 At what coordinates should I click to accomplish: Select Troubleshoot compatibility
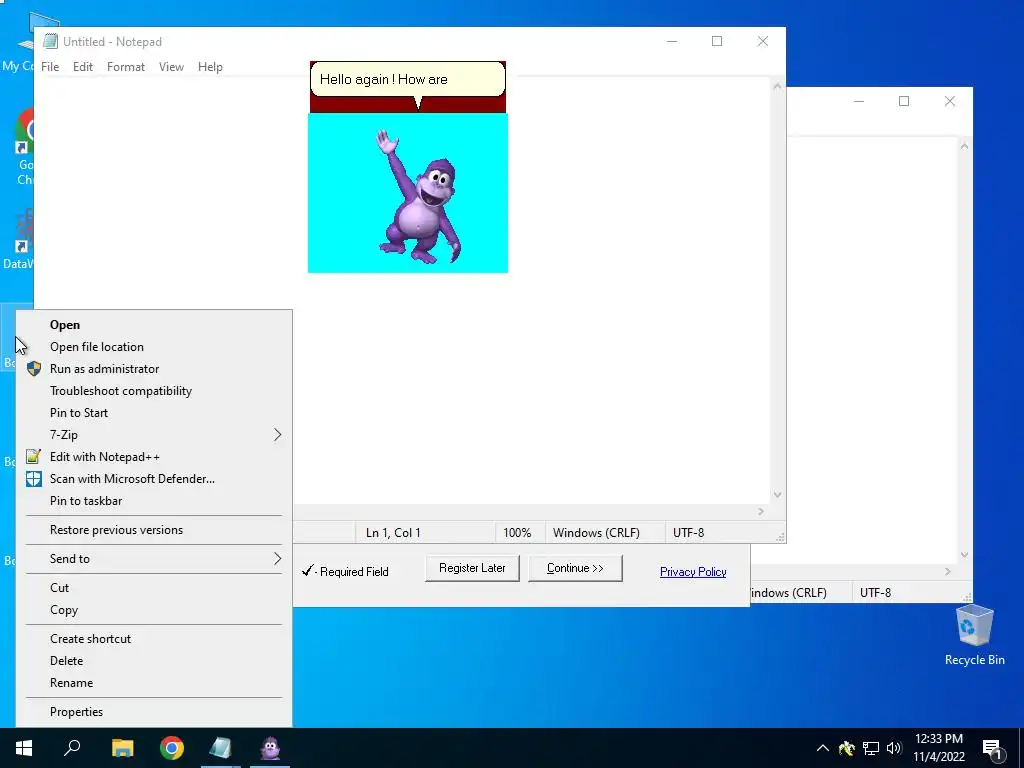pos(154,391)
